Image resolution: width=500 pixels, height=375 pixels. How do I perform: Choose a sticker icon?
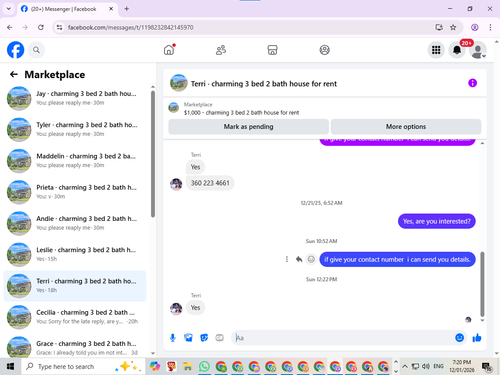204,338
